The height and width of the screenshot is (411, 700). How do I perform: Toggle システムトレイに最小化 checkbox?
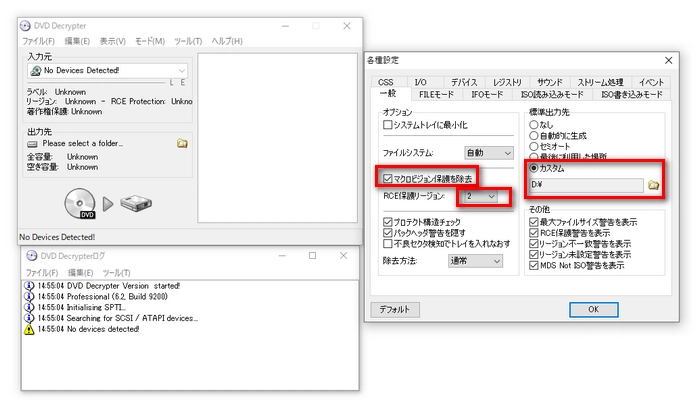pos(388,125)
